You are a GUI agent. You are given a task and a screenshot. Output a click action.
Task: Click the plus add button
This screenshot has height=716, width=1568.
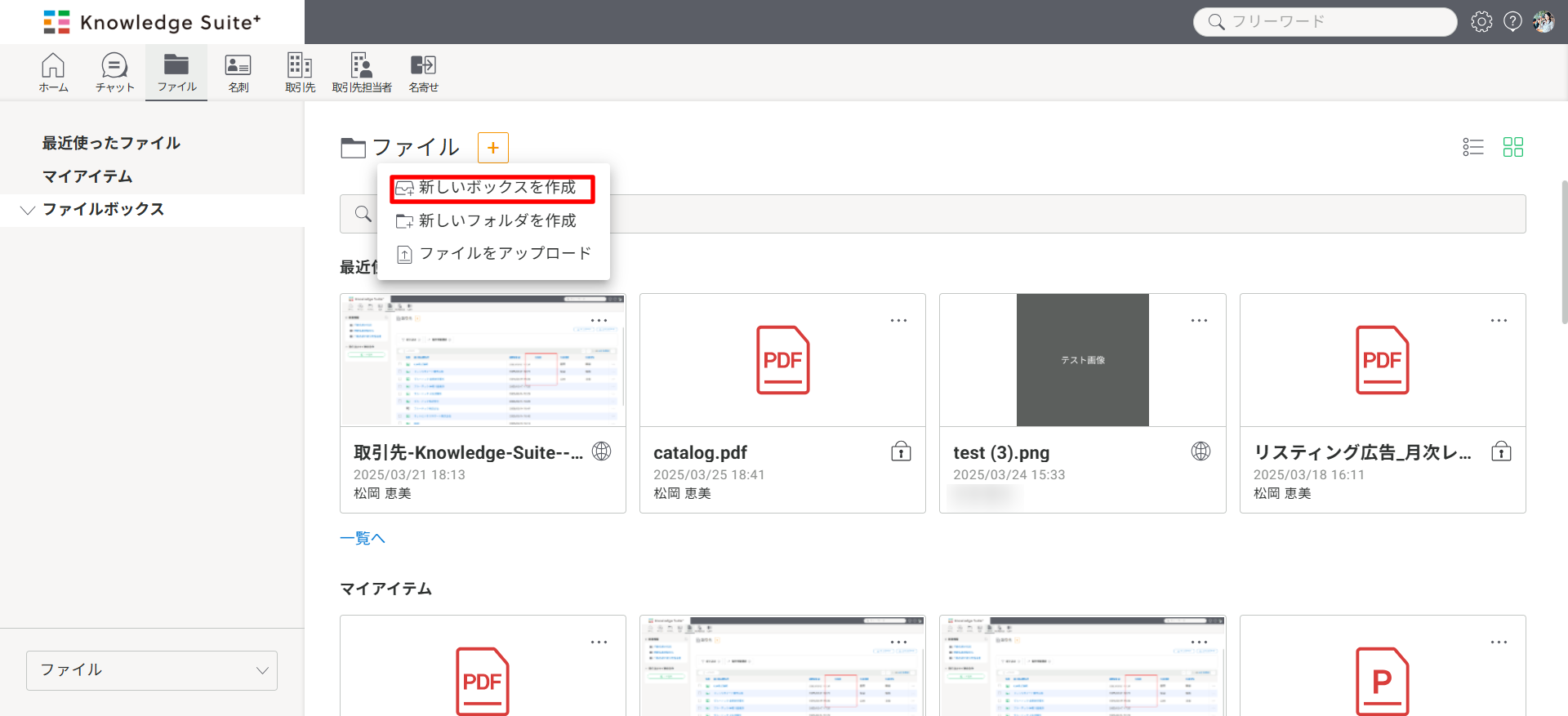pyautogui.click(x=493, y=148)
